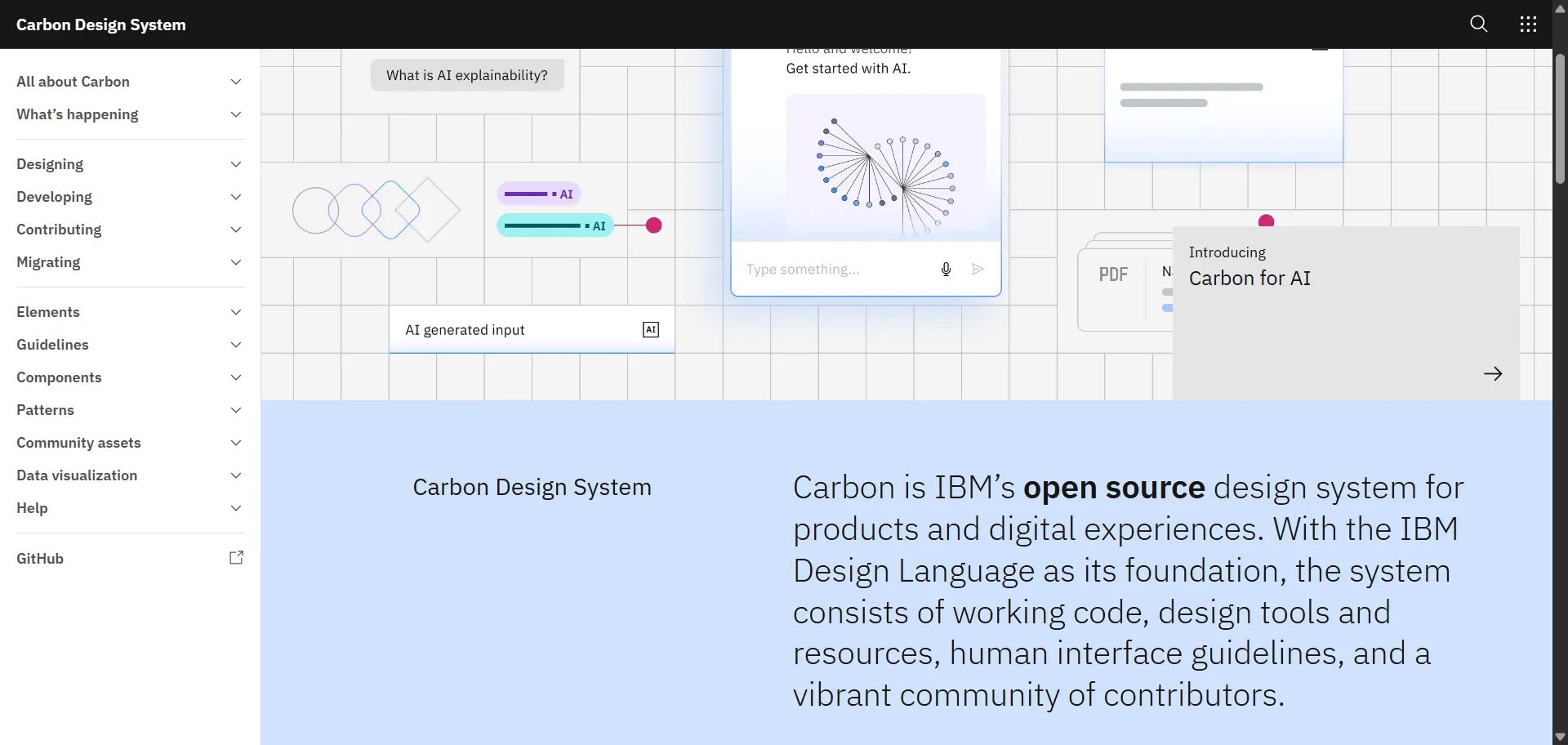Image resolution: width=1568 pixels, height=745 pixels.
Task: Open the Community assets menu item
Action: 130,443
